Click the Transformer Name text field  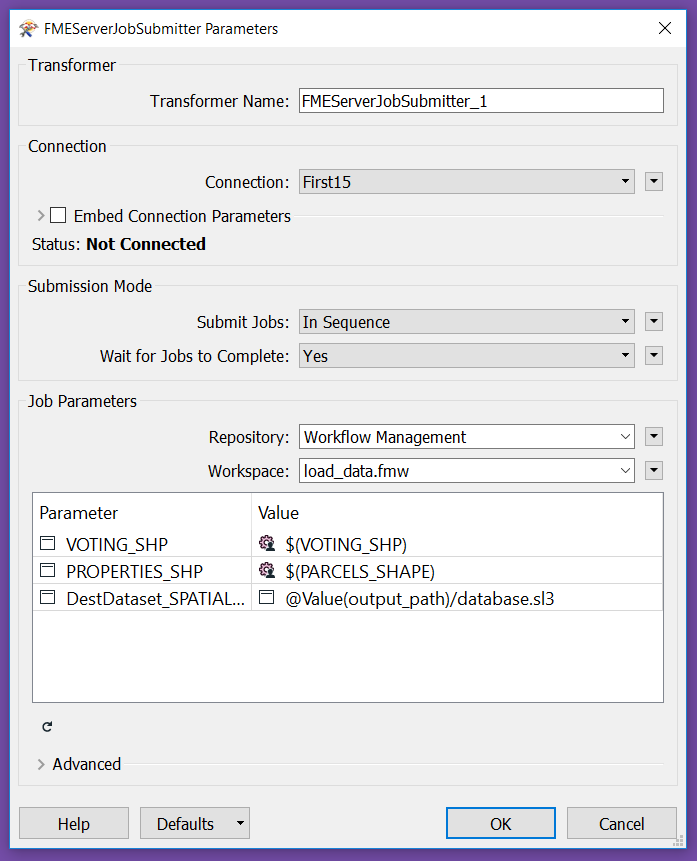pos(481,101)
